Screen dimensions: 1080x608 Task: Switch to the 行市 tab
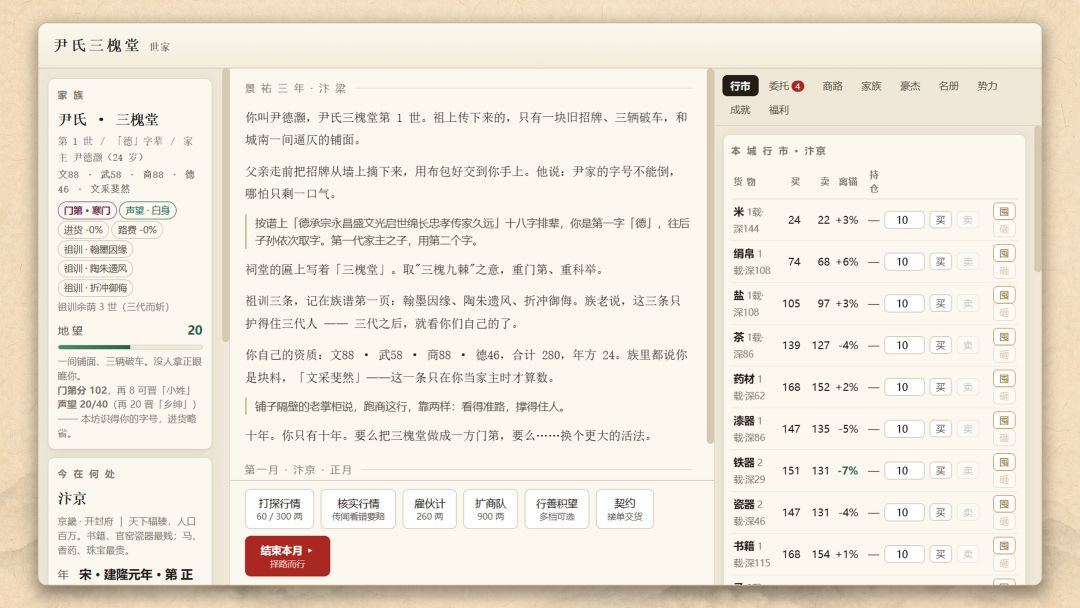[x=740, y=86]
